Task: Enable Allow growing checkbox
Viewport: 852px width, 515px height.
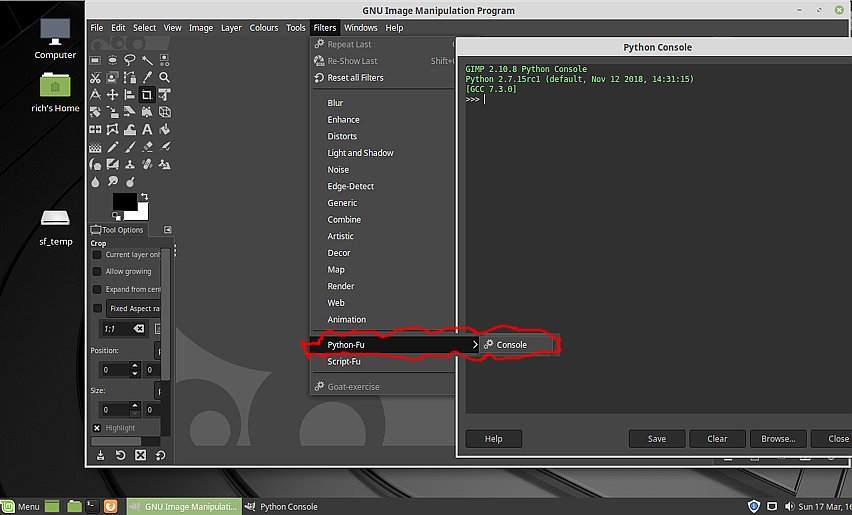Action: click(97, 271)
